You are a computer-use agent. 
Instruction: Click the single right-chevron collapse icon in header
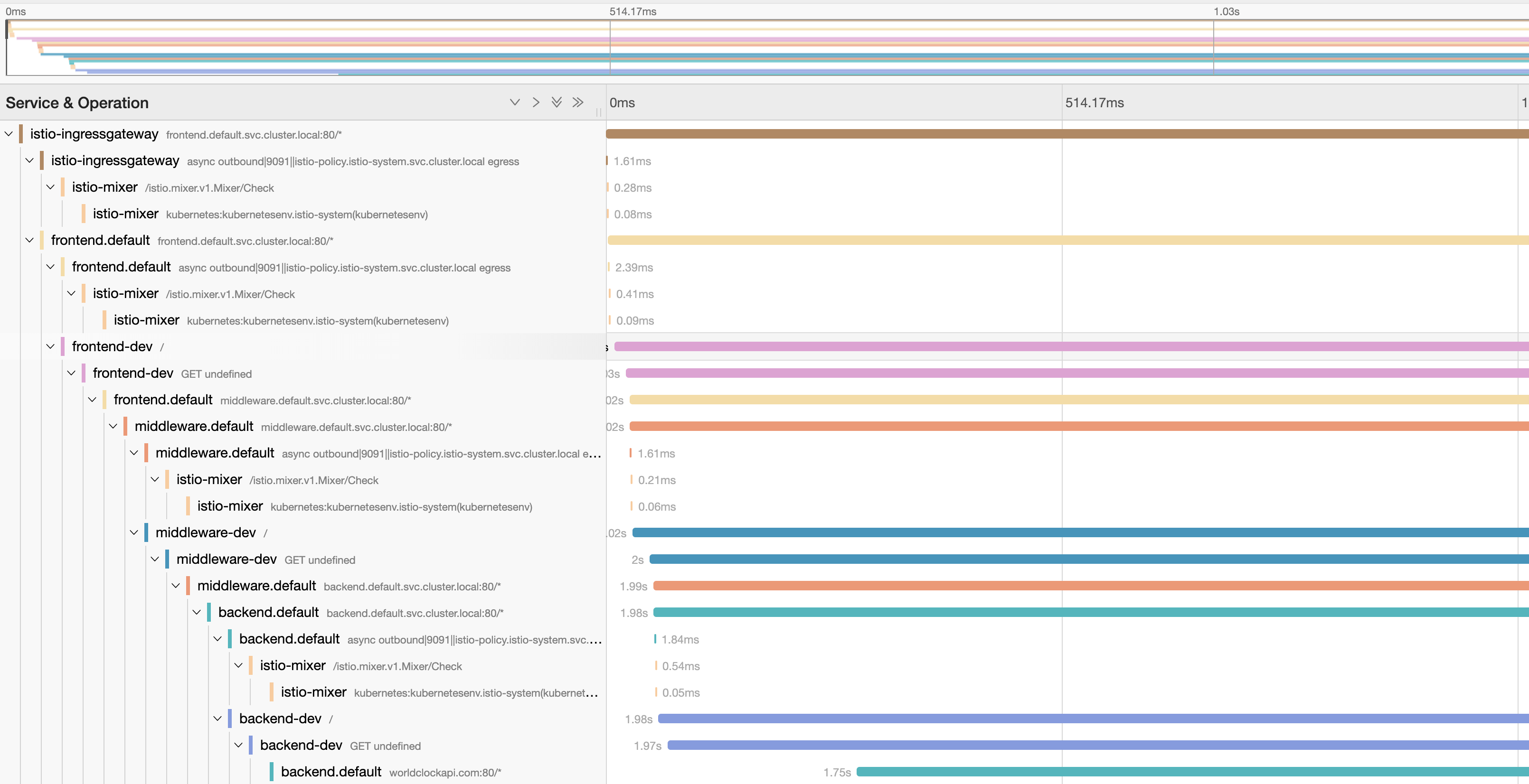click(536, 102)
